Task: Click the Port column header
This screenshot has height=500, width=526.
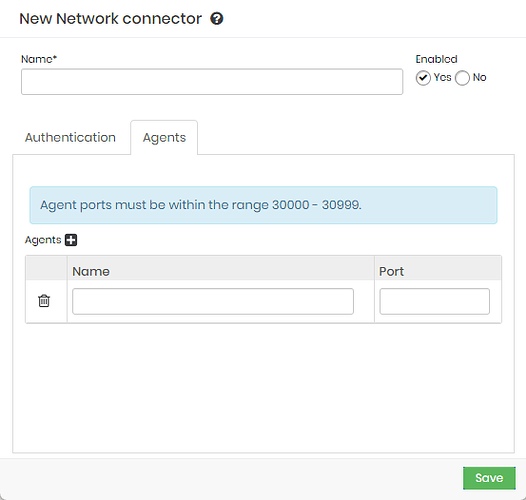Action: pos(391,271)
